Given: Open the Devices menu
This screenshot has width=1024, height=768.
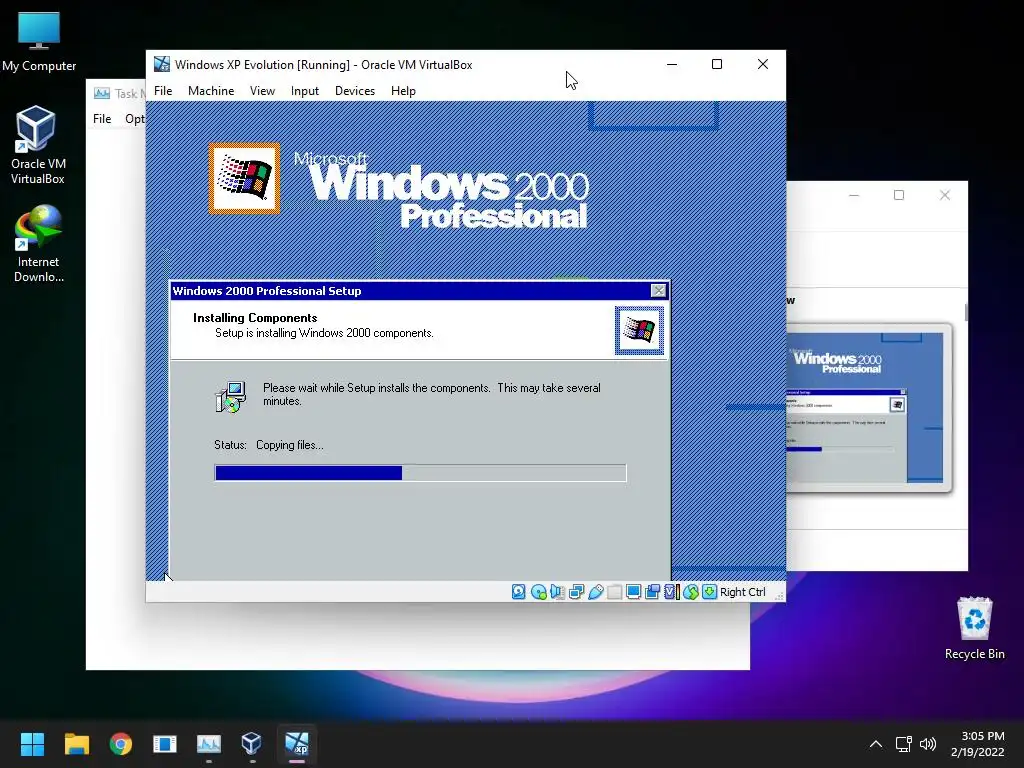Looking at the screenshot, I should (355, 91).
